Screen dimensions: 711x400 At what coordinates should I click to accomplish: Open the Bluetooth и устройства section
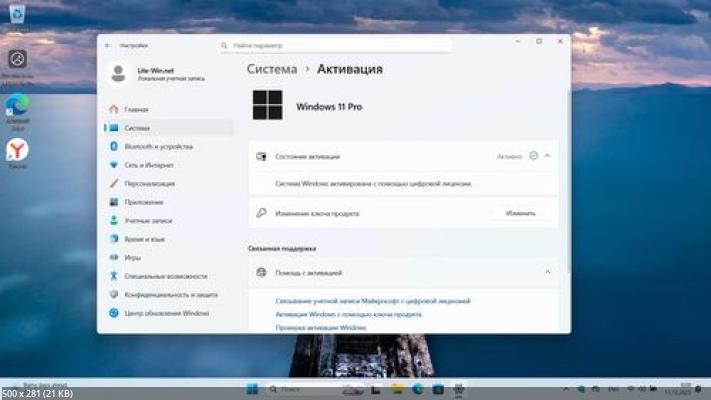[158, 146]
